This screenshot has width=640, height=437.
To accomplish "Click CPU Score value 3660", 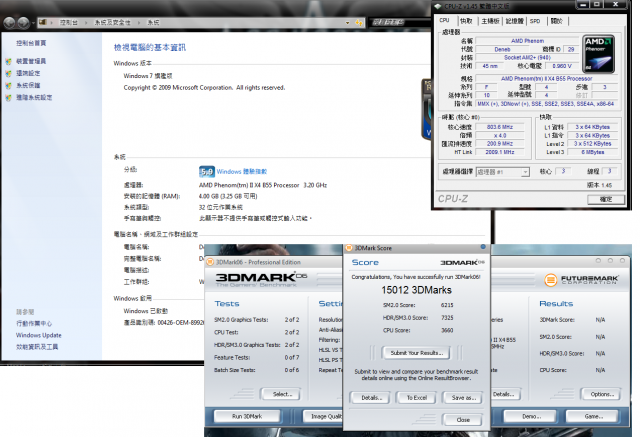I will [447, 331].
